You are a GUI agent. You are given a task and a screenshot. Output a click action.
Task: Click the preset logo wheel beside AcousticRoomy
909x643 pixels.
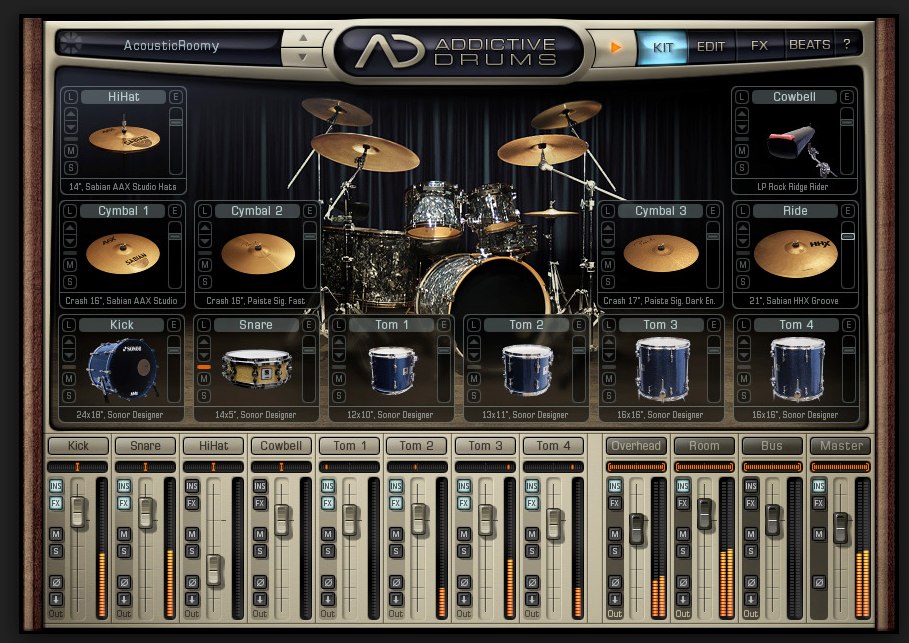[x=71, y=44]
